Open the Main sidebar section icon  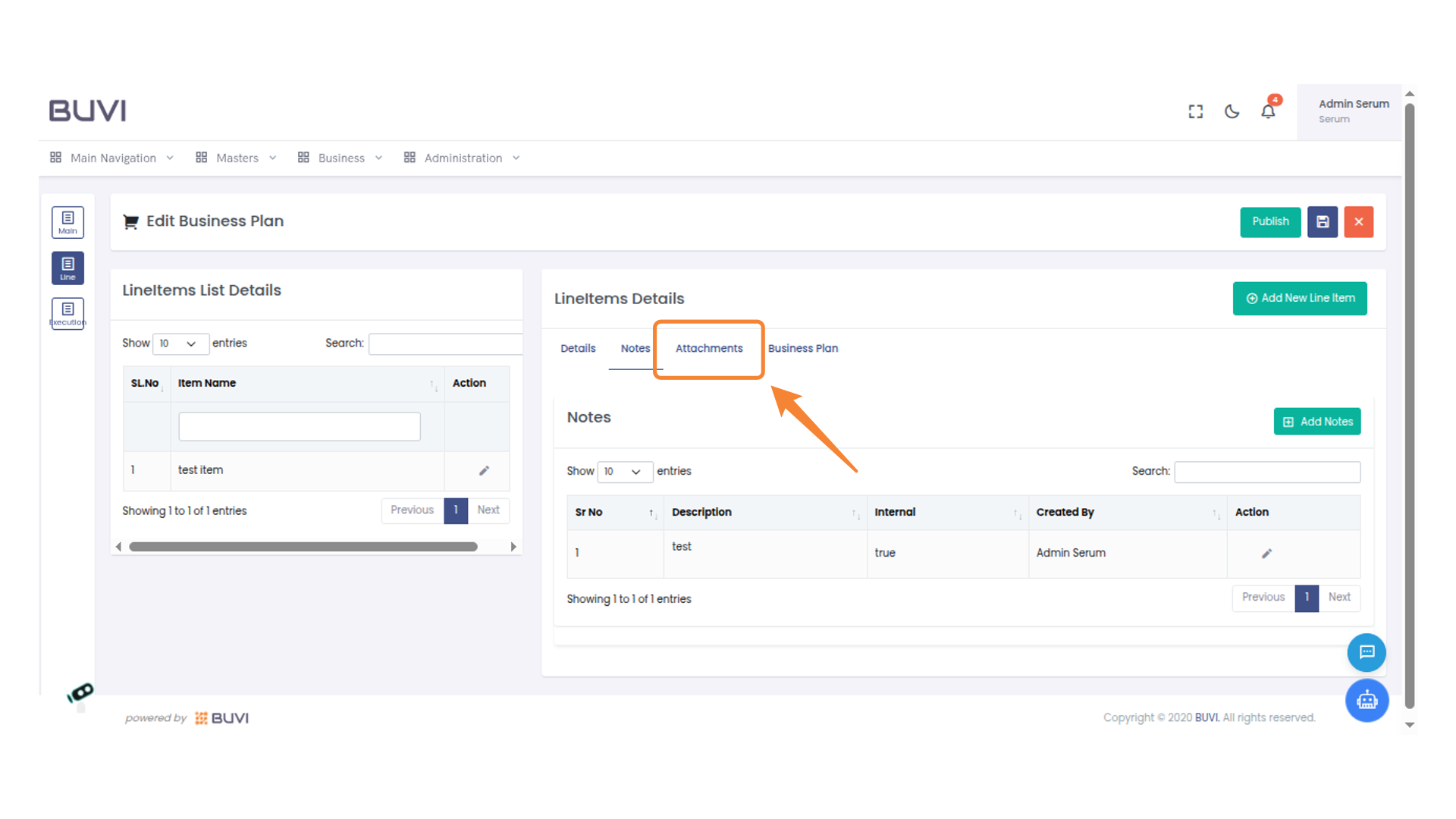click(67, 222)
